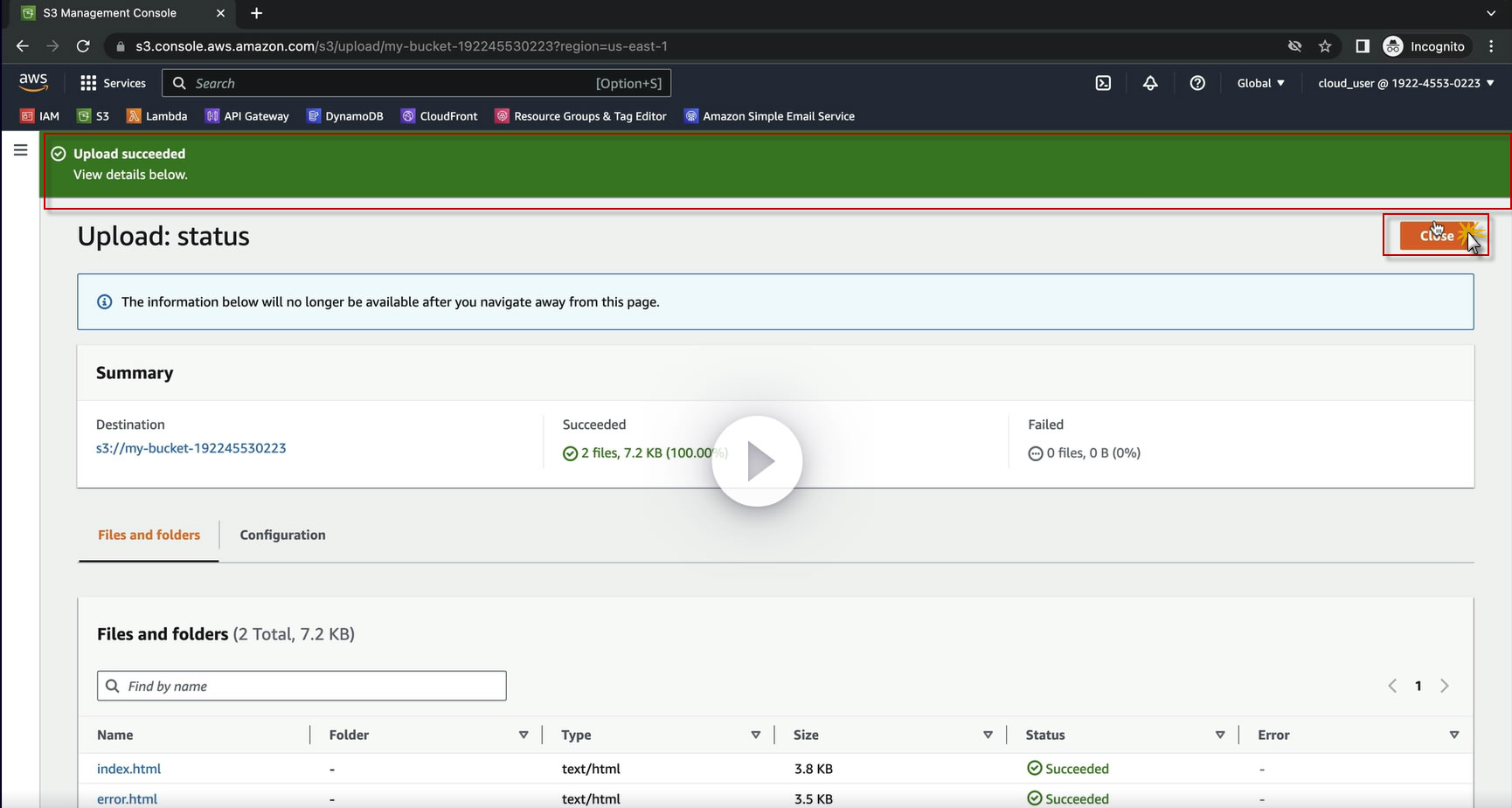Open the s3://my-bucket-192245530223 destination link

[191, 448]
